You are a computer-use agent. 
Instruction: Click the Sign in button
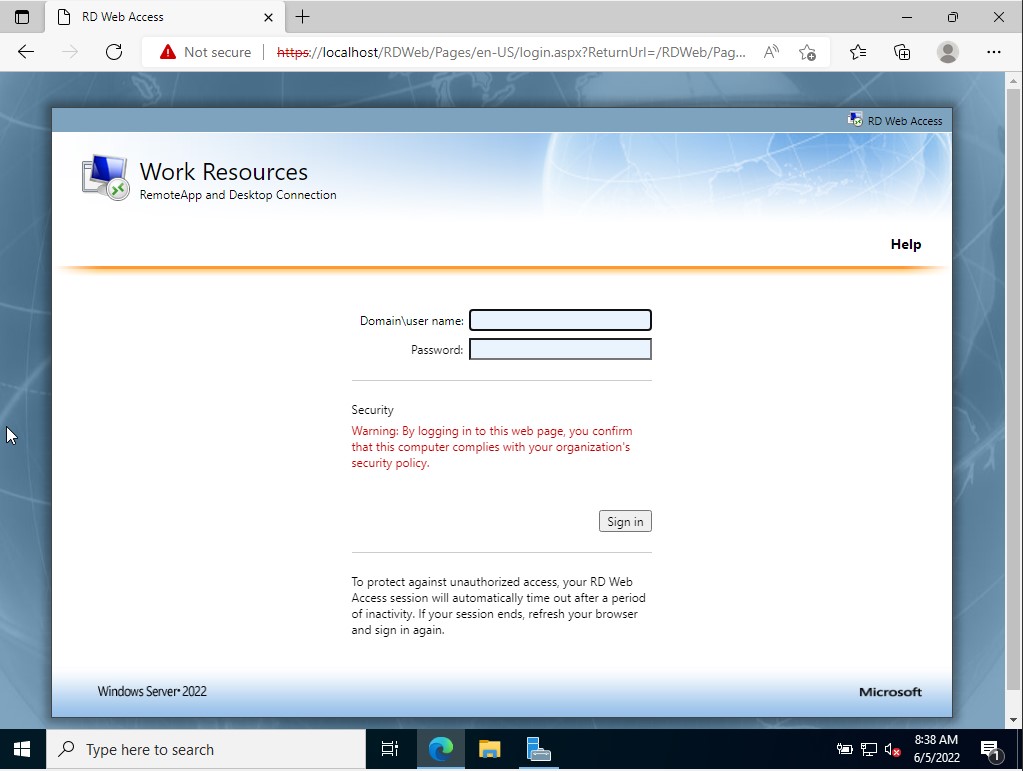point(625,521)
